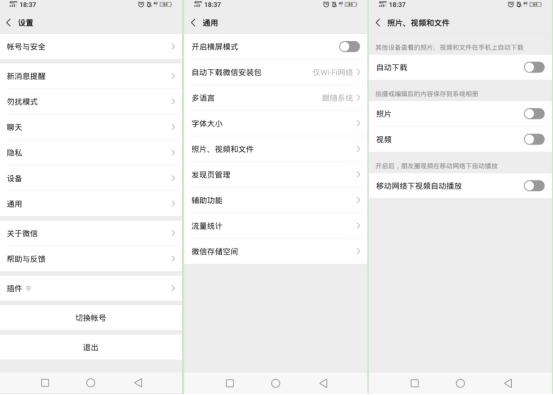553x395 pixels.
Task: Tap the small icon next to 插件
Action: (x=28, y=288)
